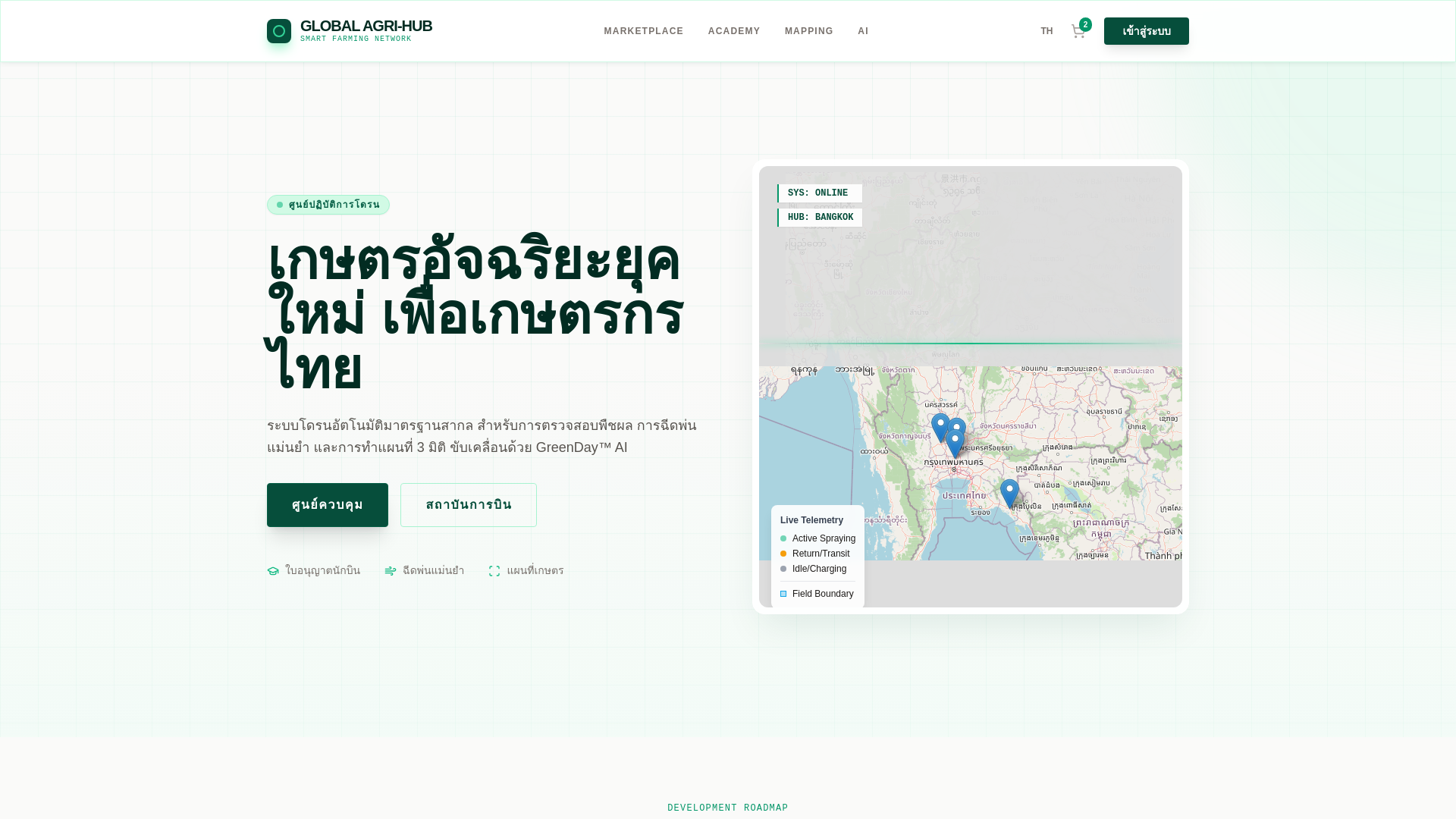
Task: Click the SMART FARMING NETWORK tagline
Action: click(x=356, y=39)
